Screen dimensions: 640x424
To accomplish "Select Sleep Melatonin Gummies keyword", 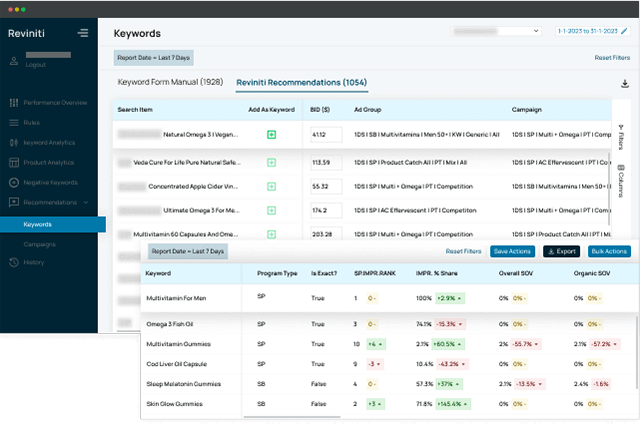I will pos(183,384).
